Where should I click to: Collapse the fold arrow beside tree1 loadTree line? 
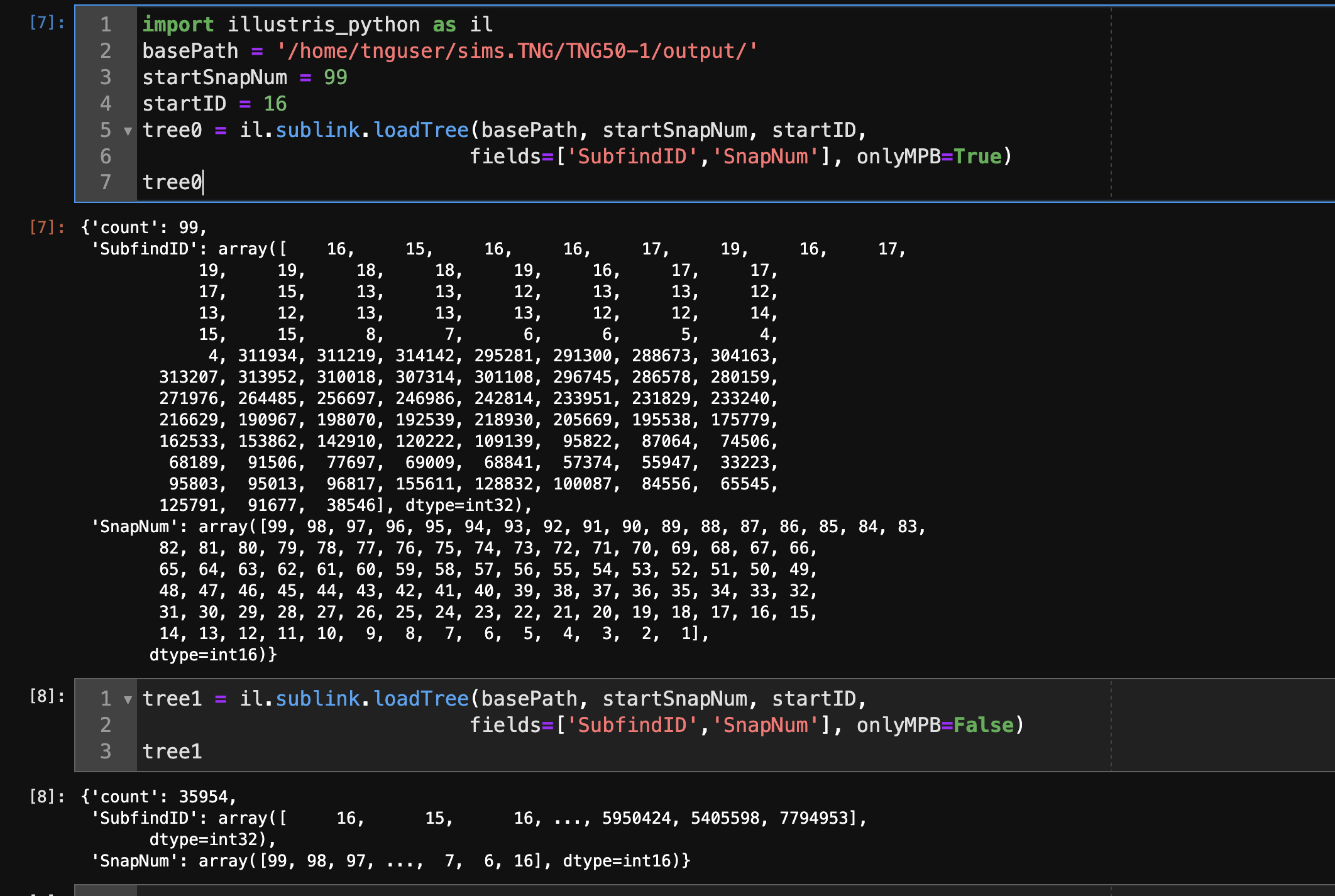(128, 700)
